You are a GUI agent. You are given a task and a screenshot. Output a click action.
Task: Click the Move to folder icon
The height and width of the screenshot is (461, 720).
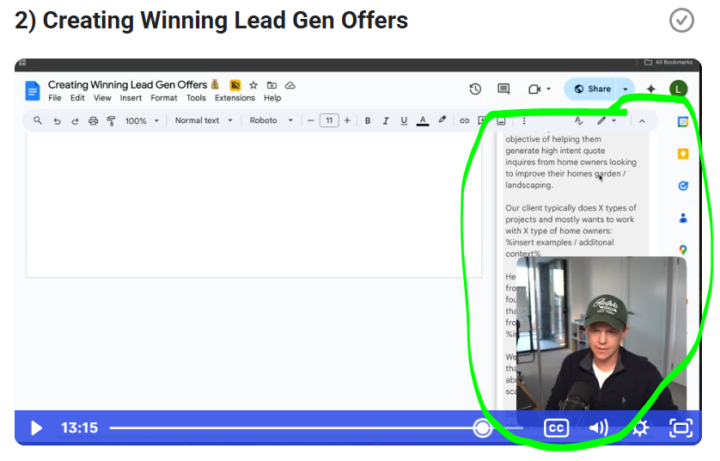pyautogui.click(x=272, y=85)
